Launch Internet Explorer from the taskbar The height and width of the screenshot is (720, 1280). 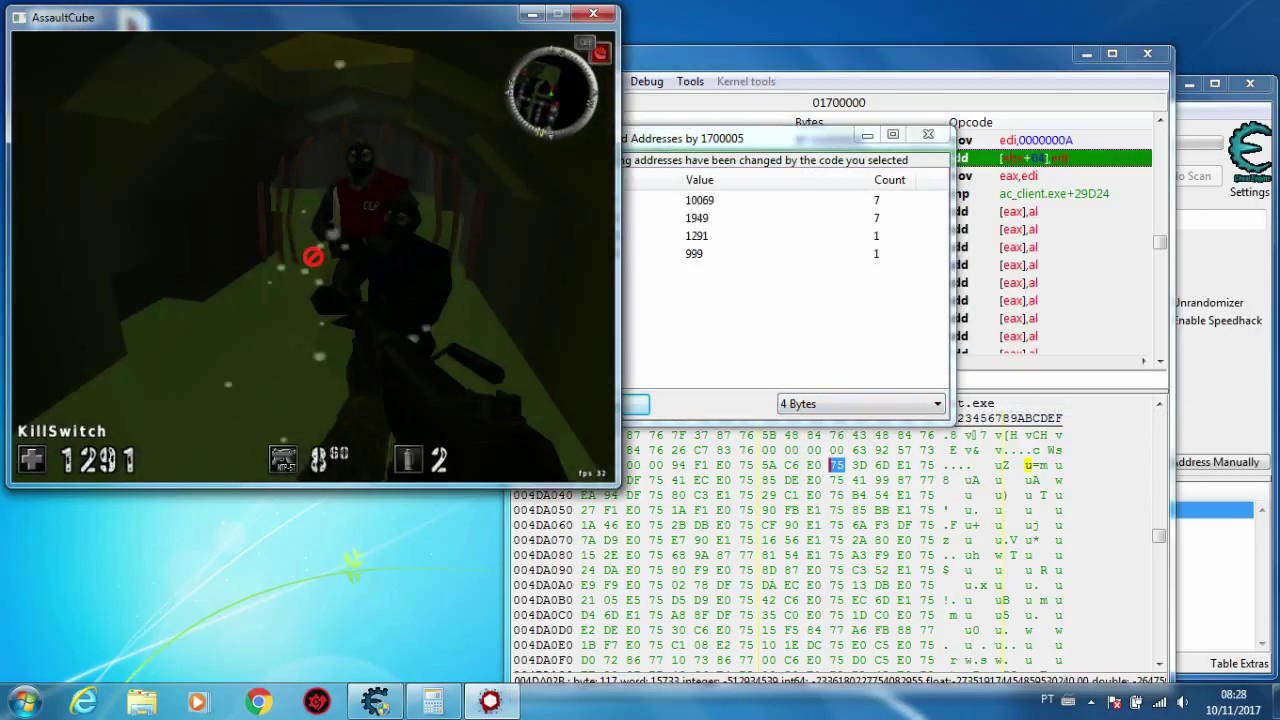(x=83, y=702)
